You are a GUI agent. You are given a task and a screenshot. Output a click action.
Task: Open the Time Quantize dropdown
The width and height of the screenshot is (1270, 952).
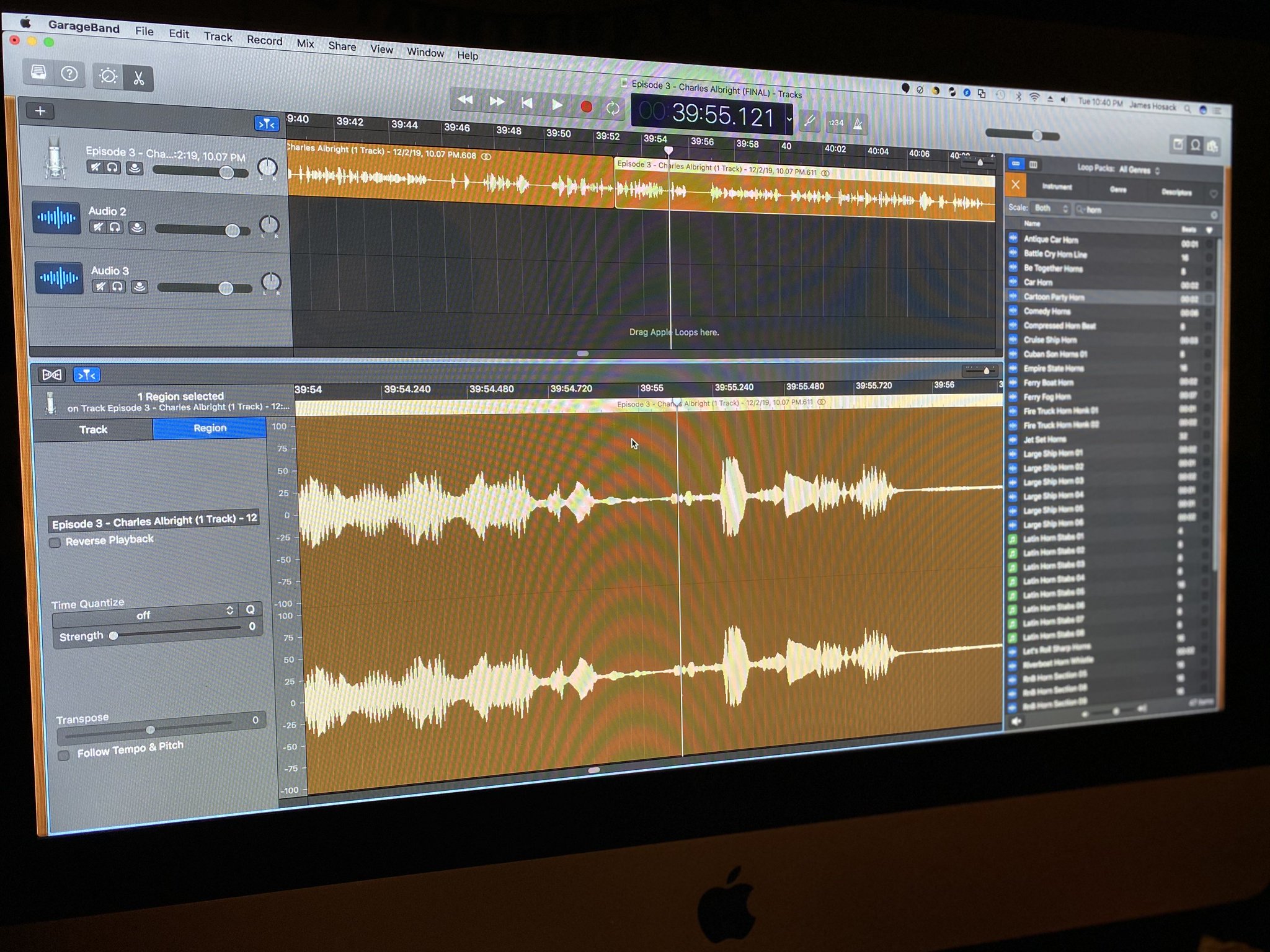point(144,615)
